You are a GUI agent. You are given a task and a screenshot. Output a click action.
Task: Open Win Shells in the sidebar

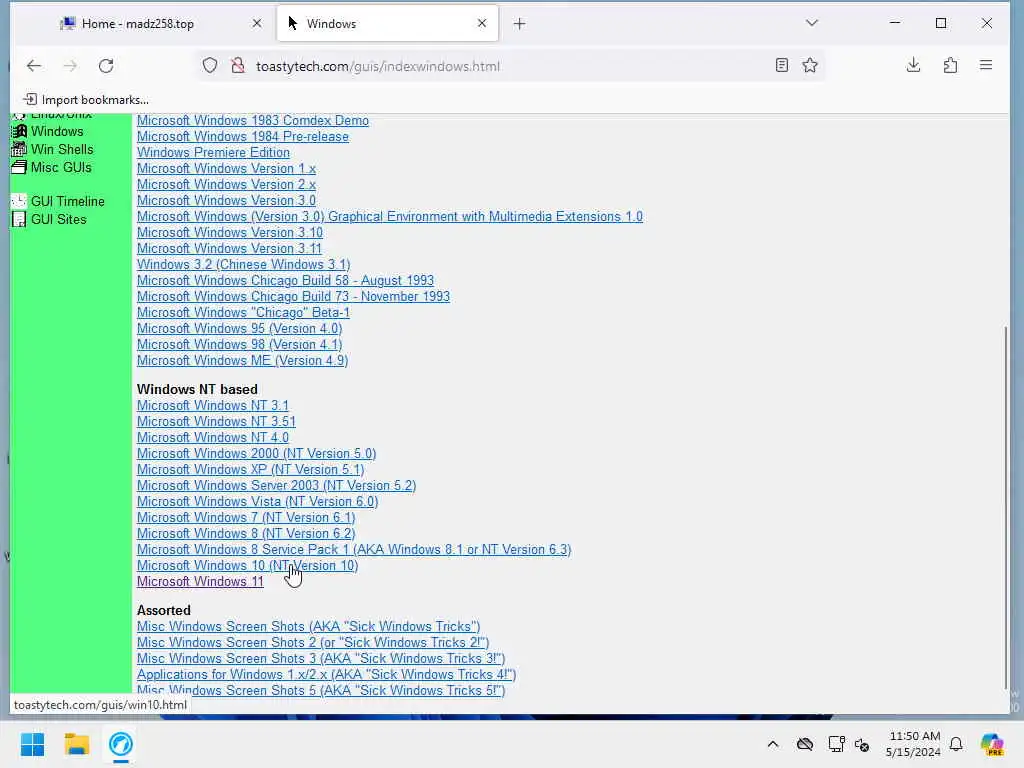[62, 150]
